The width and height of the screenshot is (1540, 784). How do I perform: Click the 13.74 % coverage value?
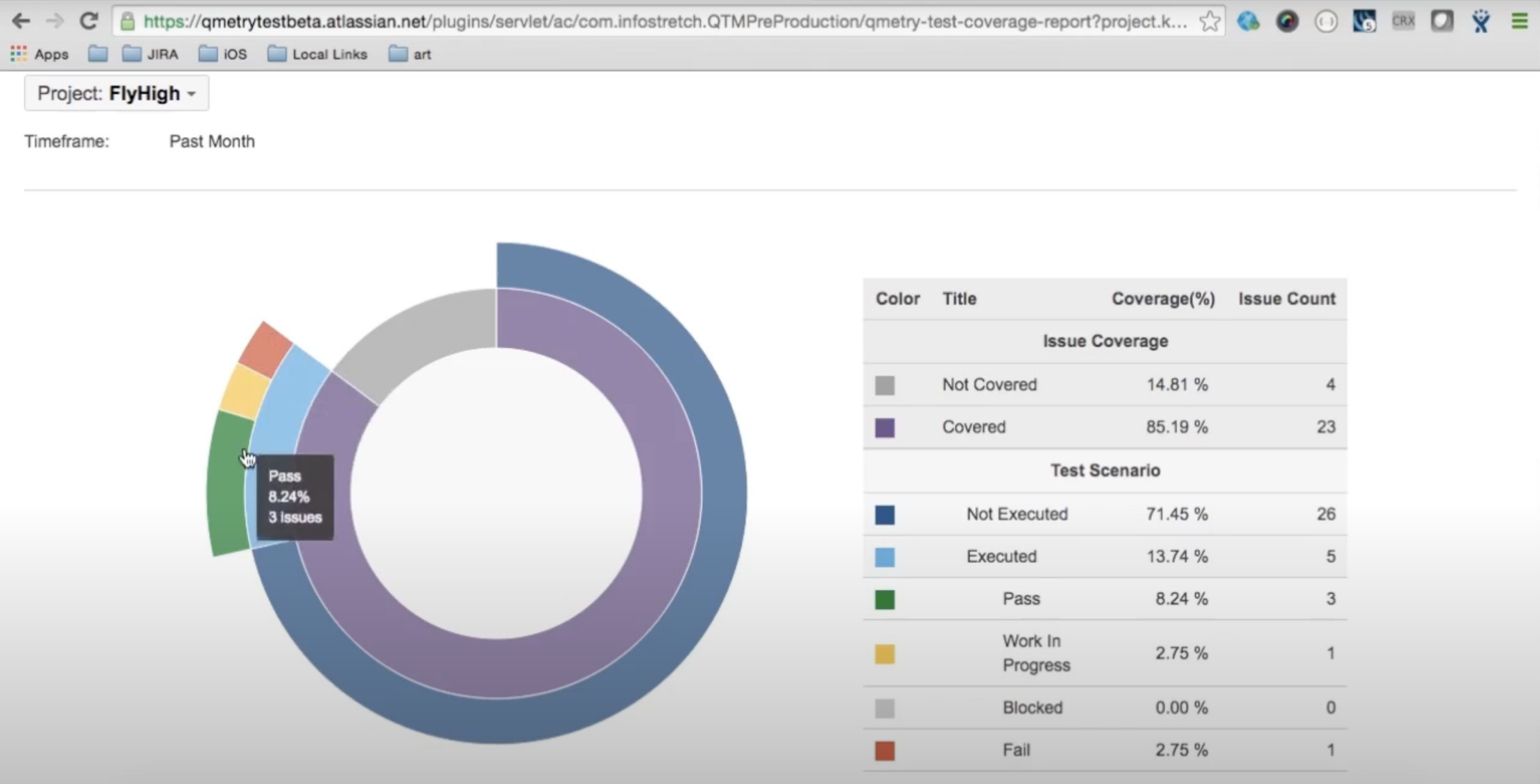pyautogui.click(x=1177, y=556)
